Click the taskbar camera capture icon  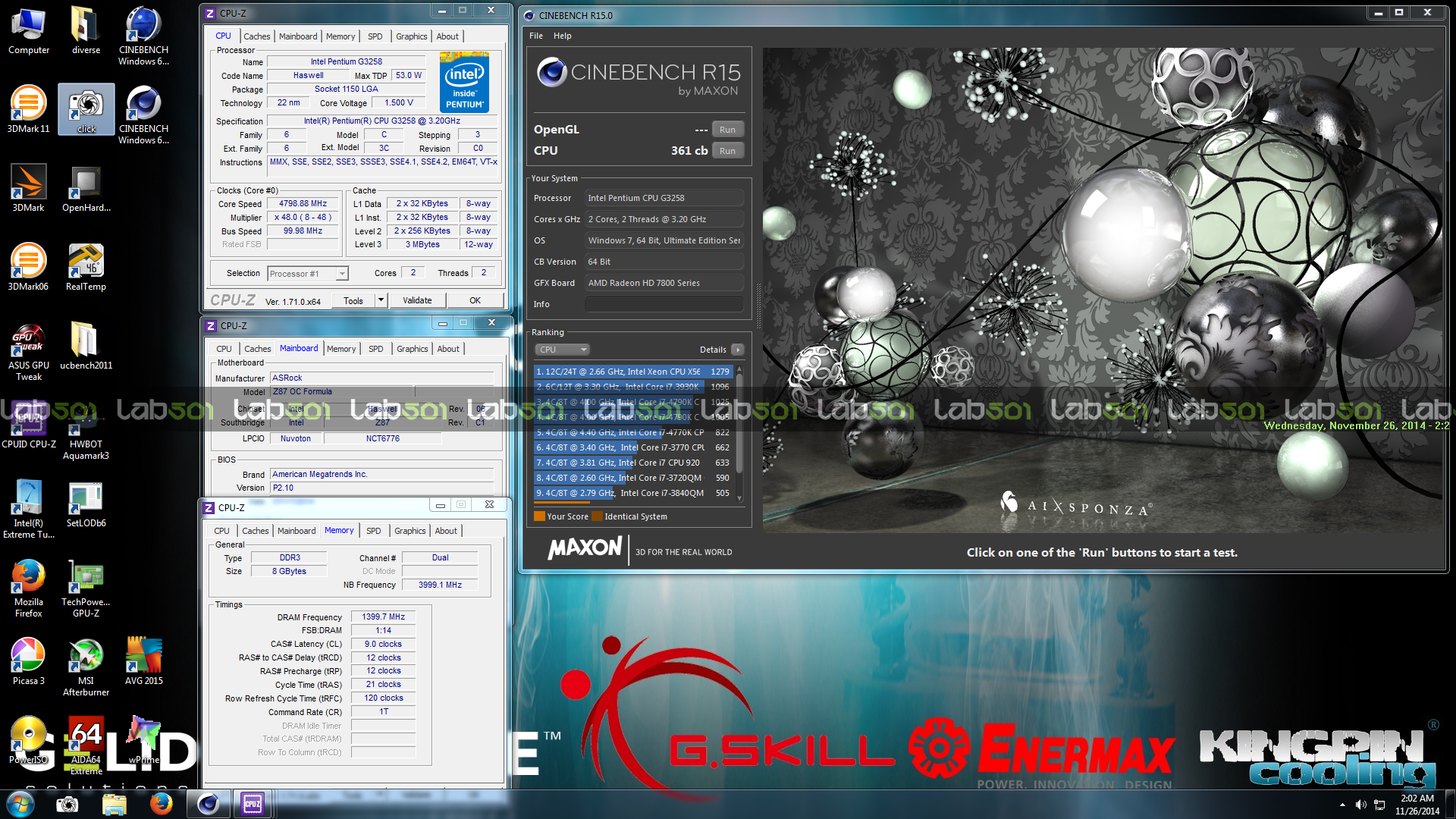click(67, 804)
